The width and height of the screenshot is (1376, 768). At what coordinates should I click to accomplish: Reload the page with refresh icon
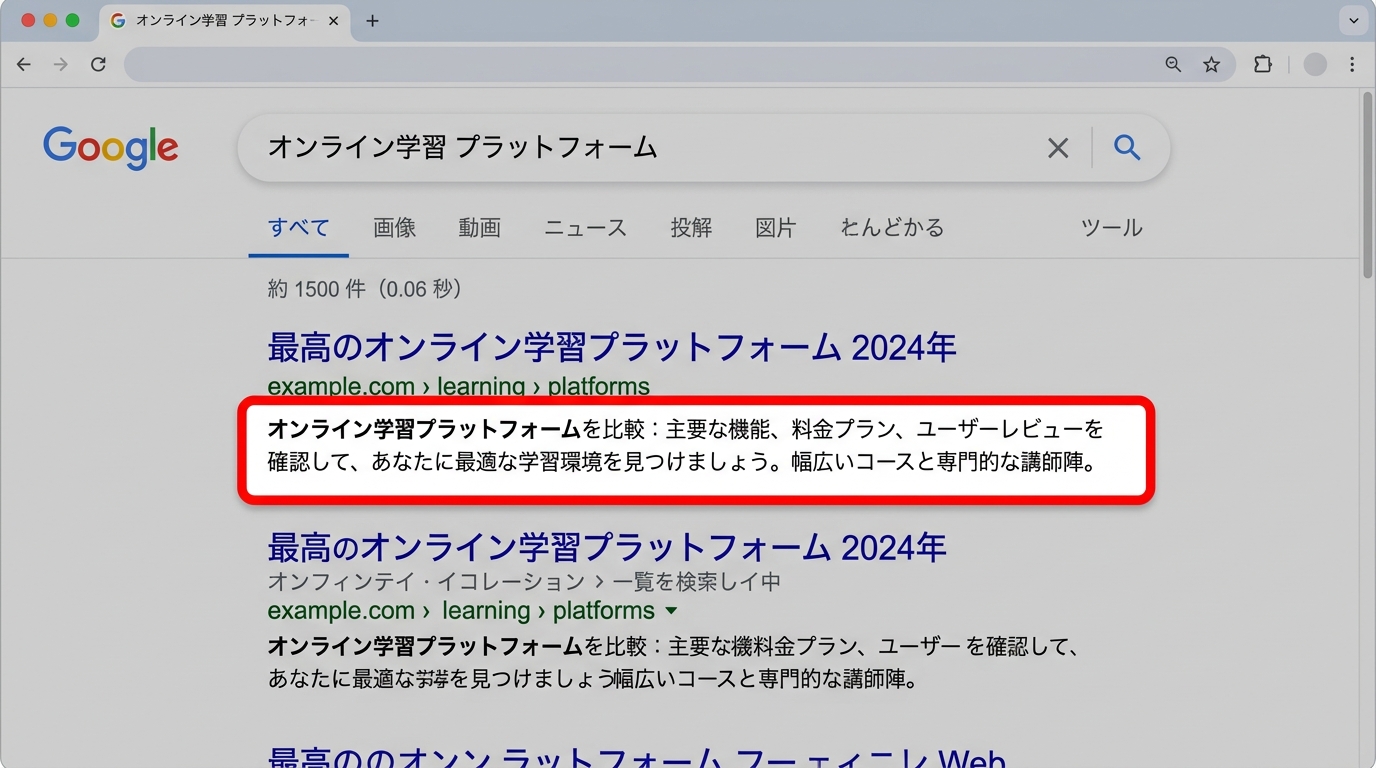coord(98,64)
